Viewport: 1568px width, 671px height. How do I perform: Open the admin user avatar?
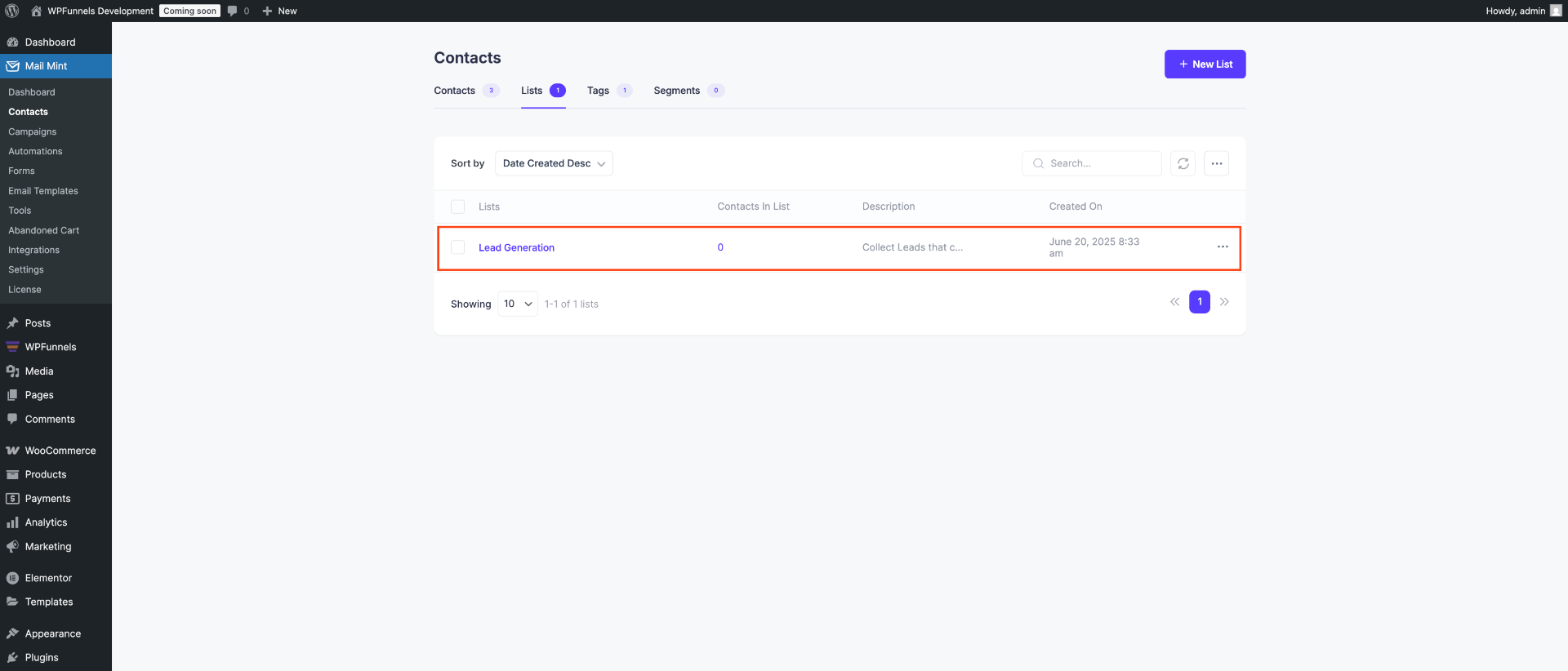click(x=1556, y=11)
